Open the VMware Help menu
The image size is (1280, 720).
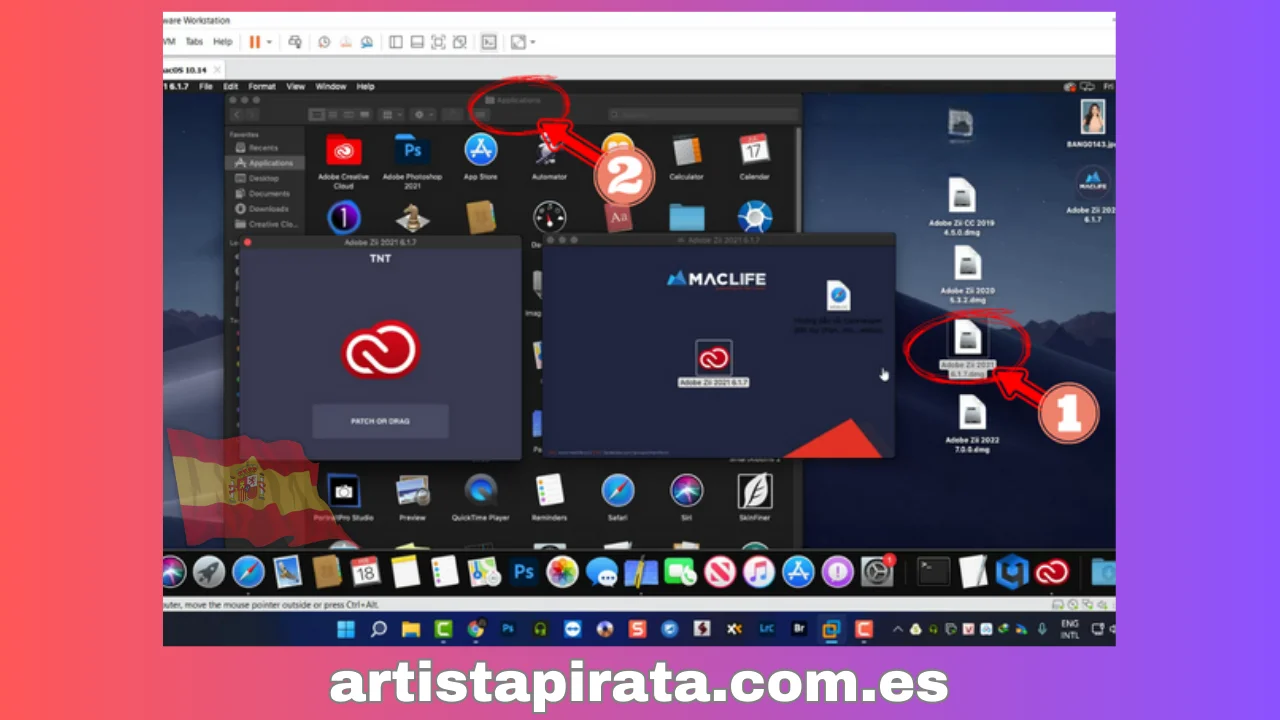click(222, 42)
